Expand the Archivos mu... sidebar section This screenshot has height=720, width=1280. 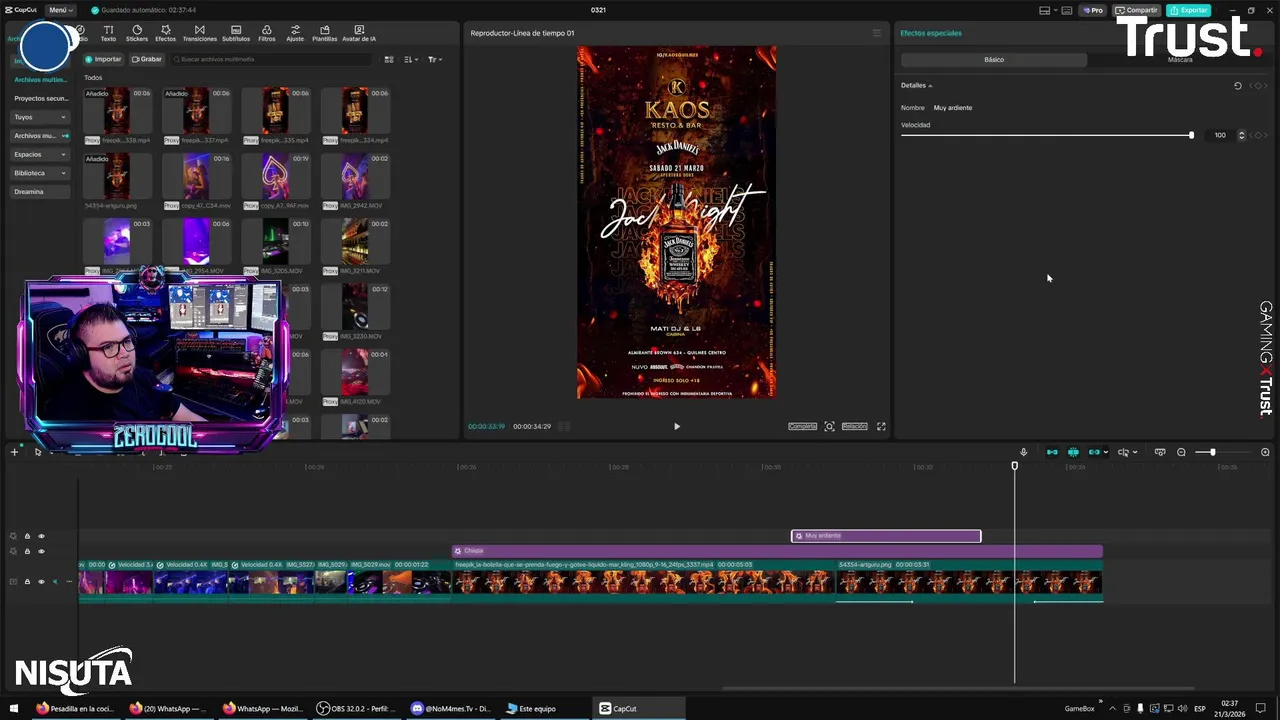[40, 136]
